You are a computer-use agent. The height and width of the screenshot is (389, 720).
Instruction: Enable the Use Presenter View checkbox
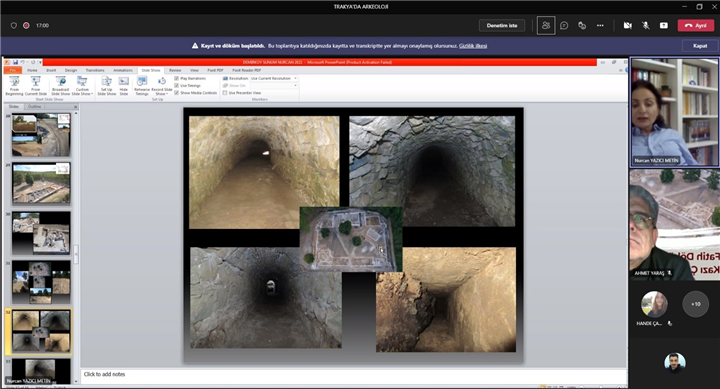[x=225, y=93]
